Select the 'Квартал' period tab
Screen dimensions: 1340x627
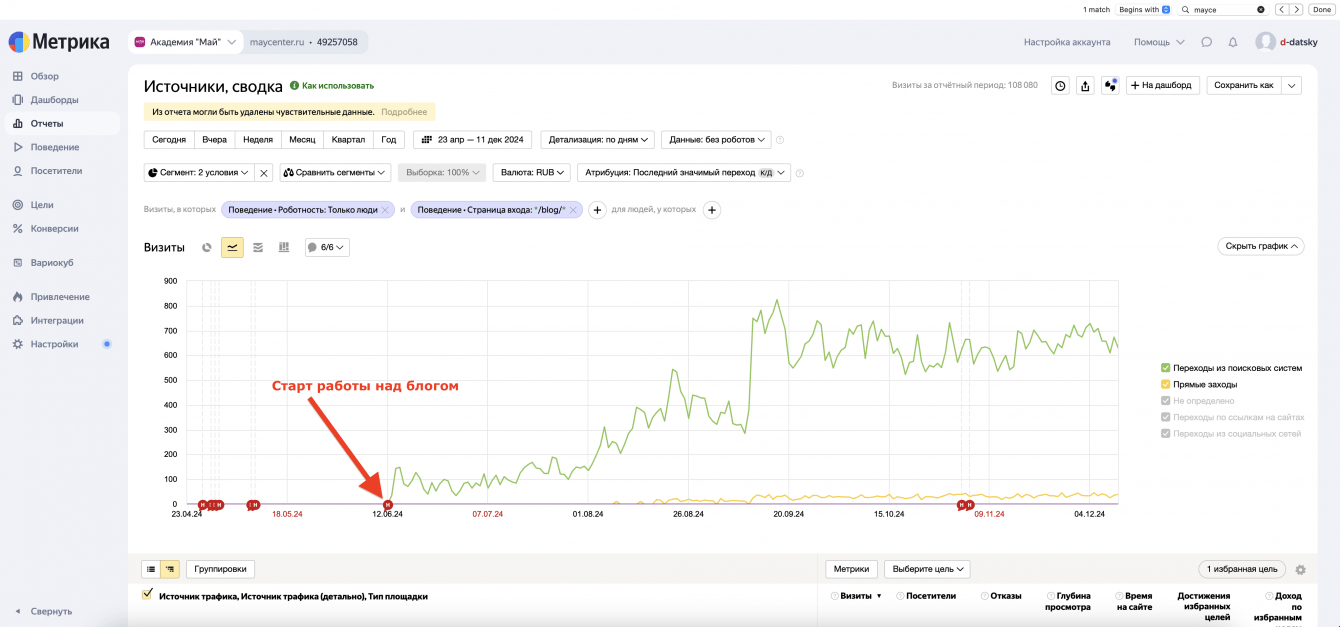348,140
